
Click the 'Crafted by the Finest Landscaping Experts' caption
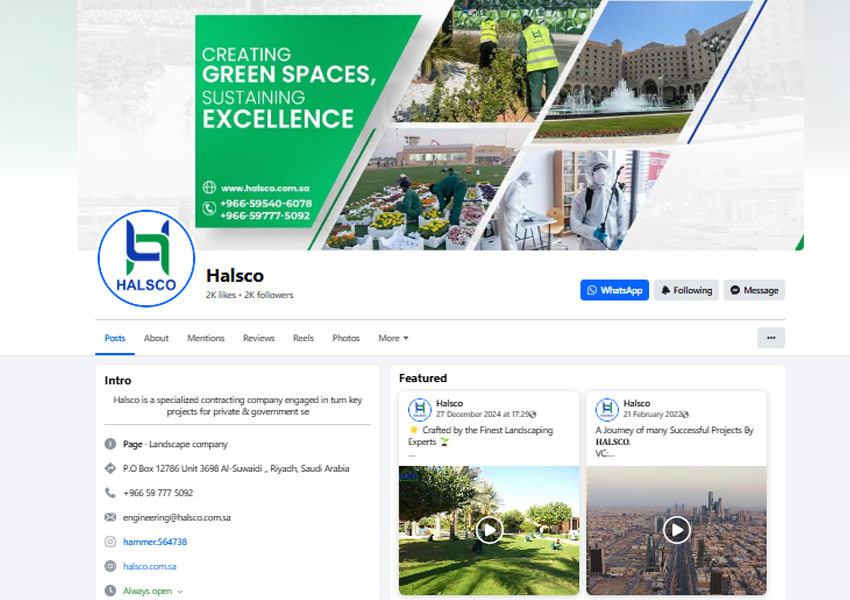[480, 436]
